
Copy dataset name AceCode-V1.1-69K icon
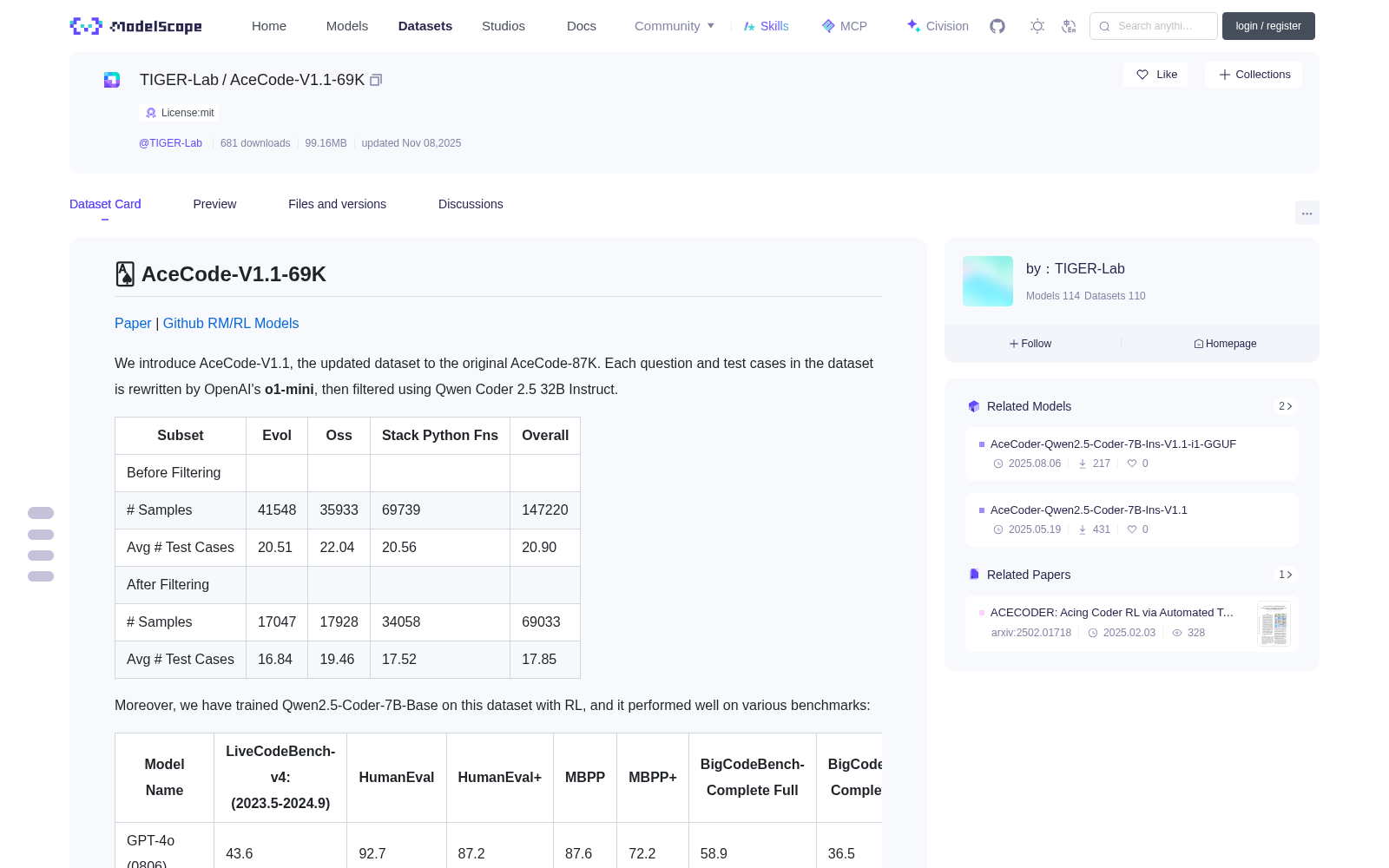376,80
